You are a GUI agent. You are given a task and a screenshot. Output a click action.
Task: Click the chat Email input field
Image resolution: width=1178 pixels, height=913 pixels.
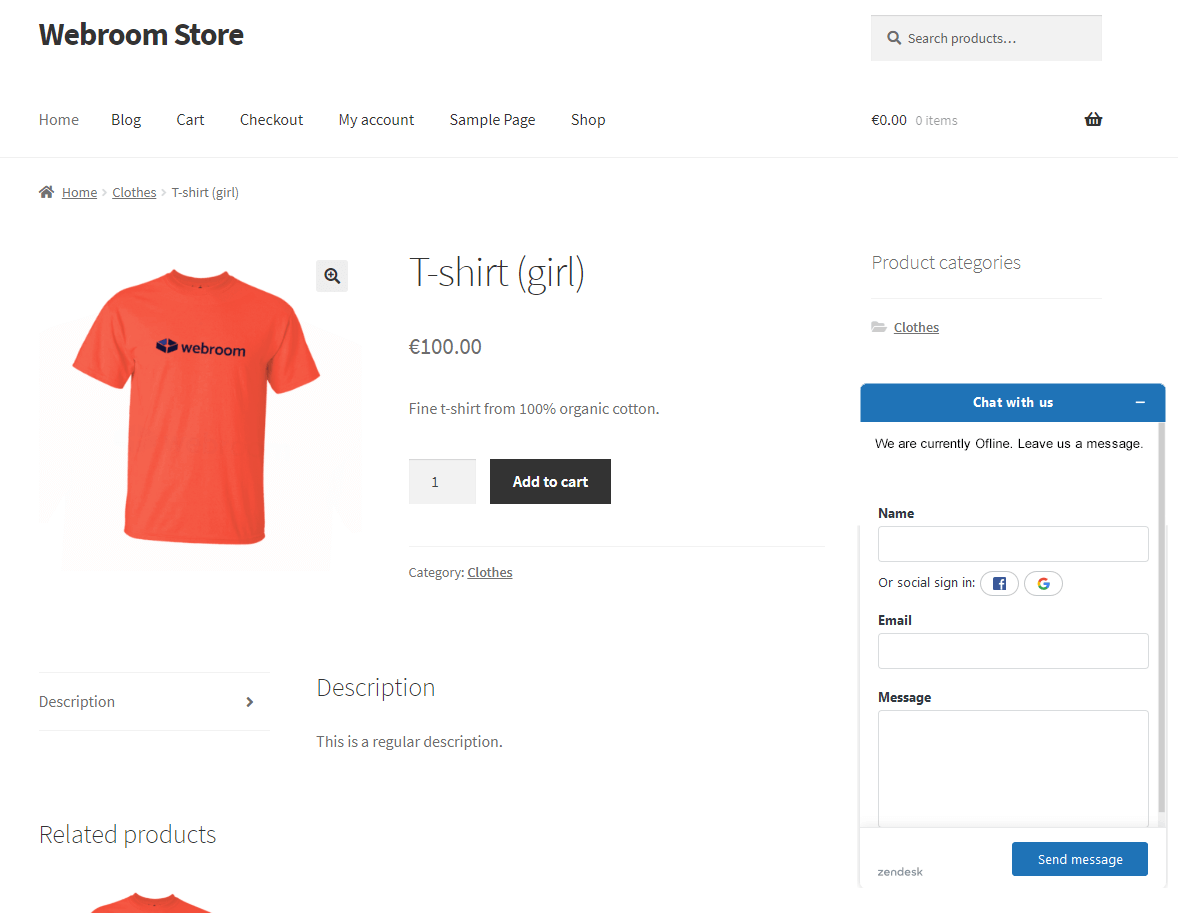pos(1013,651)
